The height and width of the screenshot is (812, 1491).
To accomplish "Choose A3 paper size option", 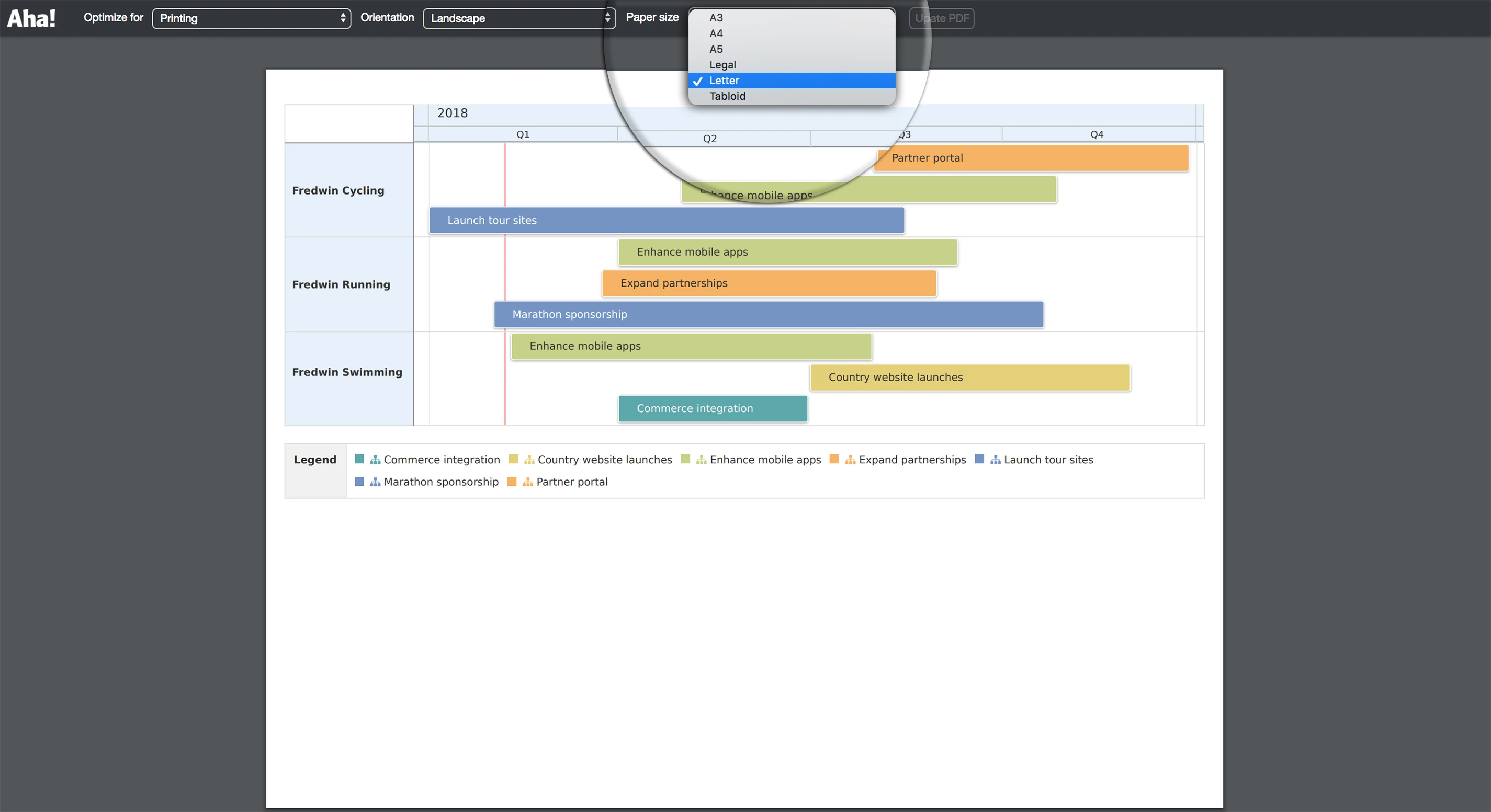I will pyautogui.click(x=716, y=17).
